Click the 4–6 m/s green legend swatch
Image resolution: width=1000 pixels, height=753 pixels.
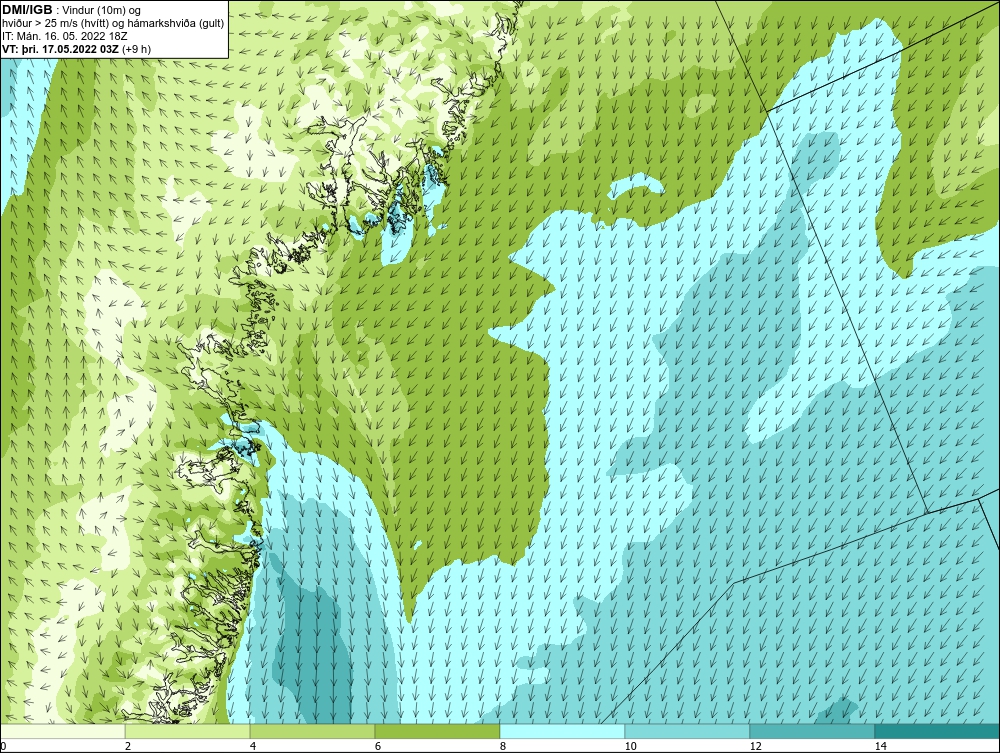312,731
